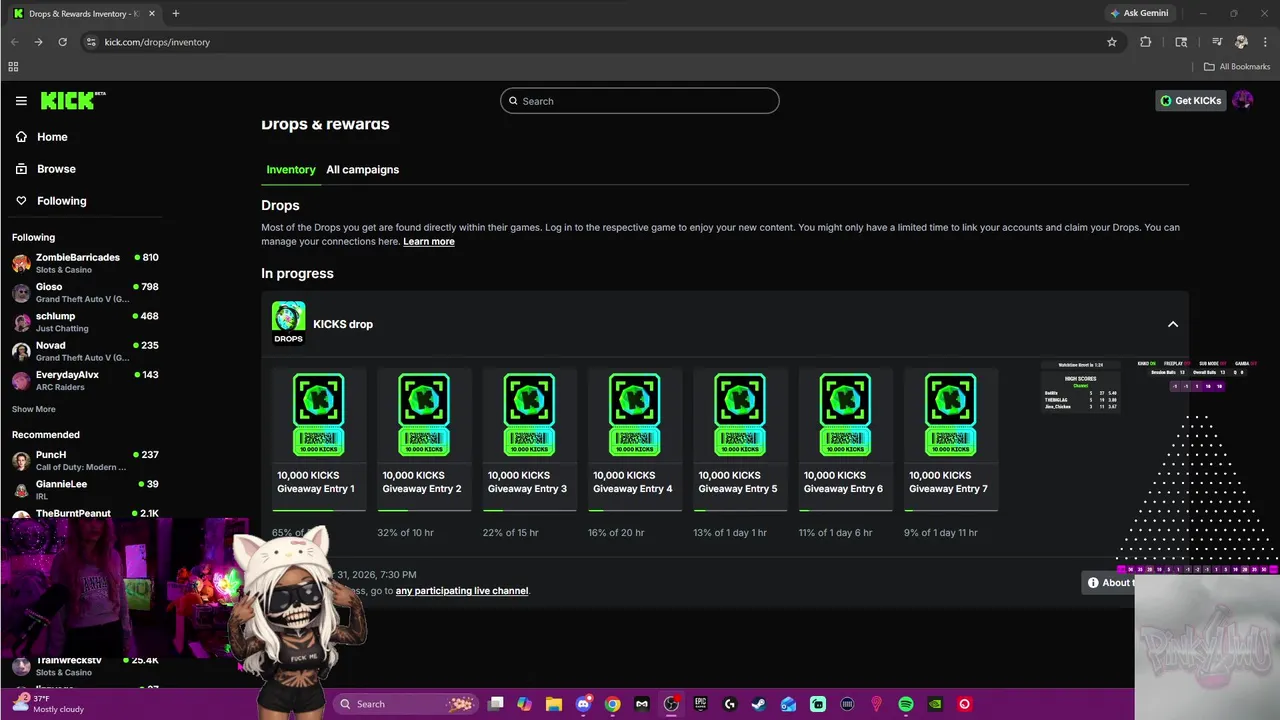Image resolution: width=1280 pixels, height=720 pixels.
Task: Reload the page with refresh icon
Action: [62, 42]
